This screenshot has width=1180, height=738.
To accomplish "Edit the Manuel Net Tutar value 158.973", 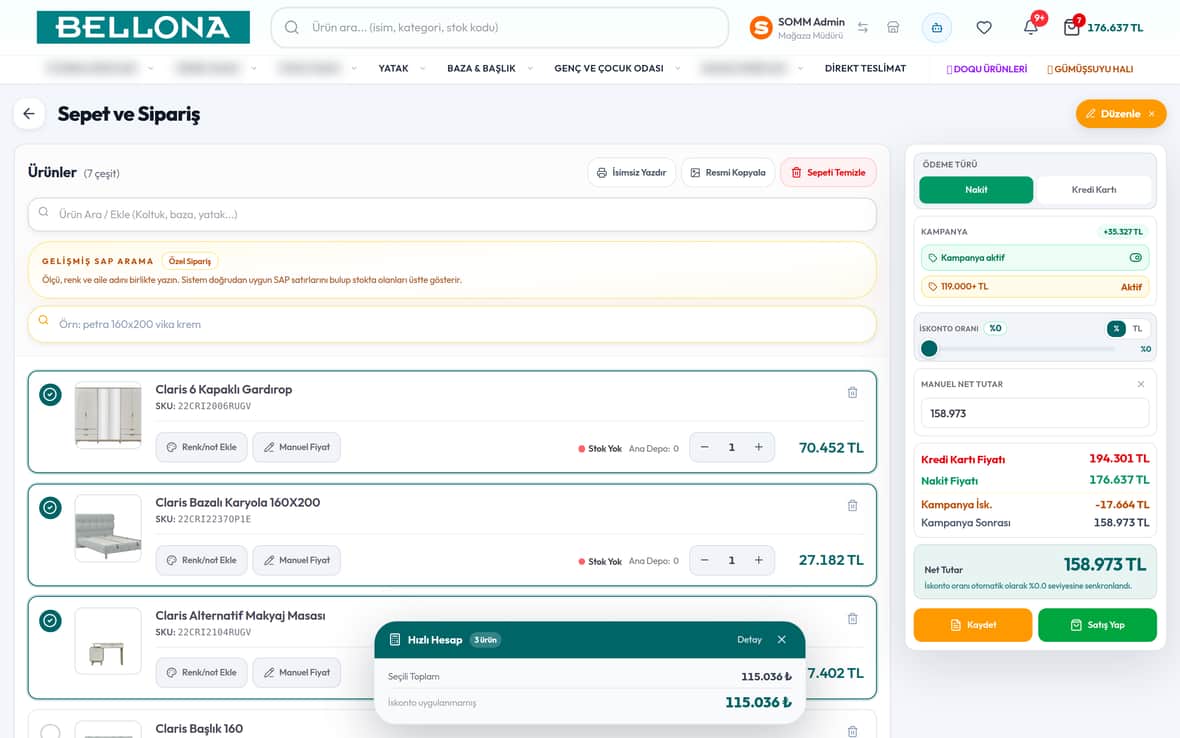I will point(1035,413).
